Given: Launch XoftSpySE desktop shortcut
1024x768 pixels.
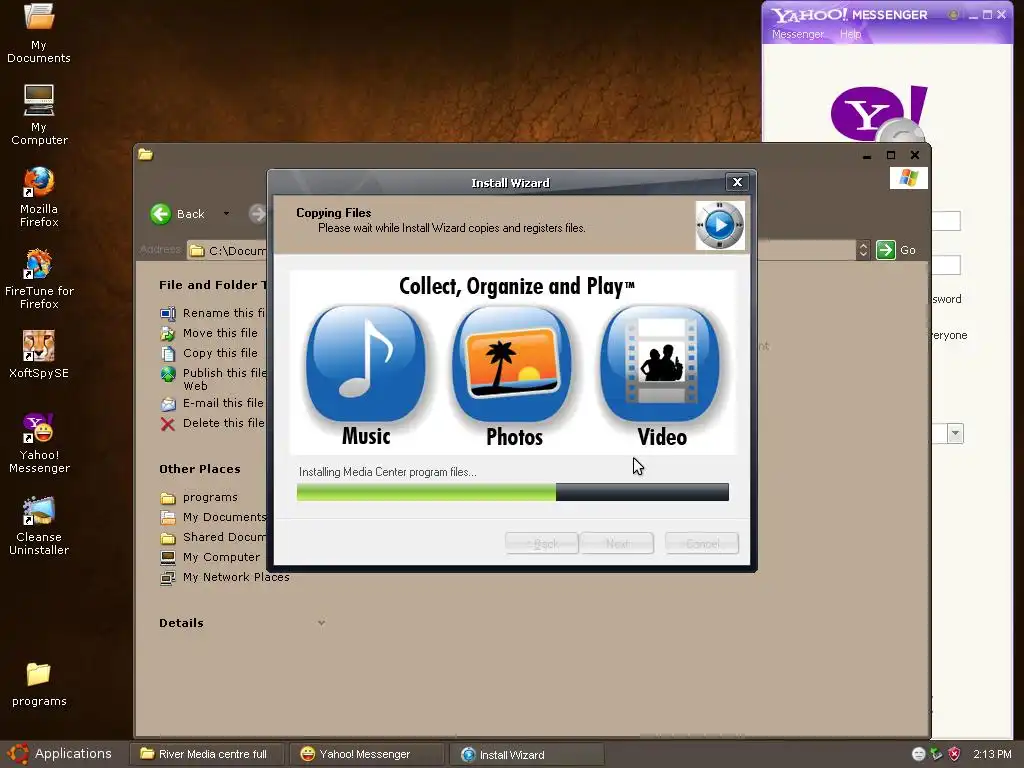Looking at the screenshot, I should coord(39,355).
